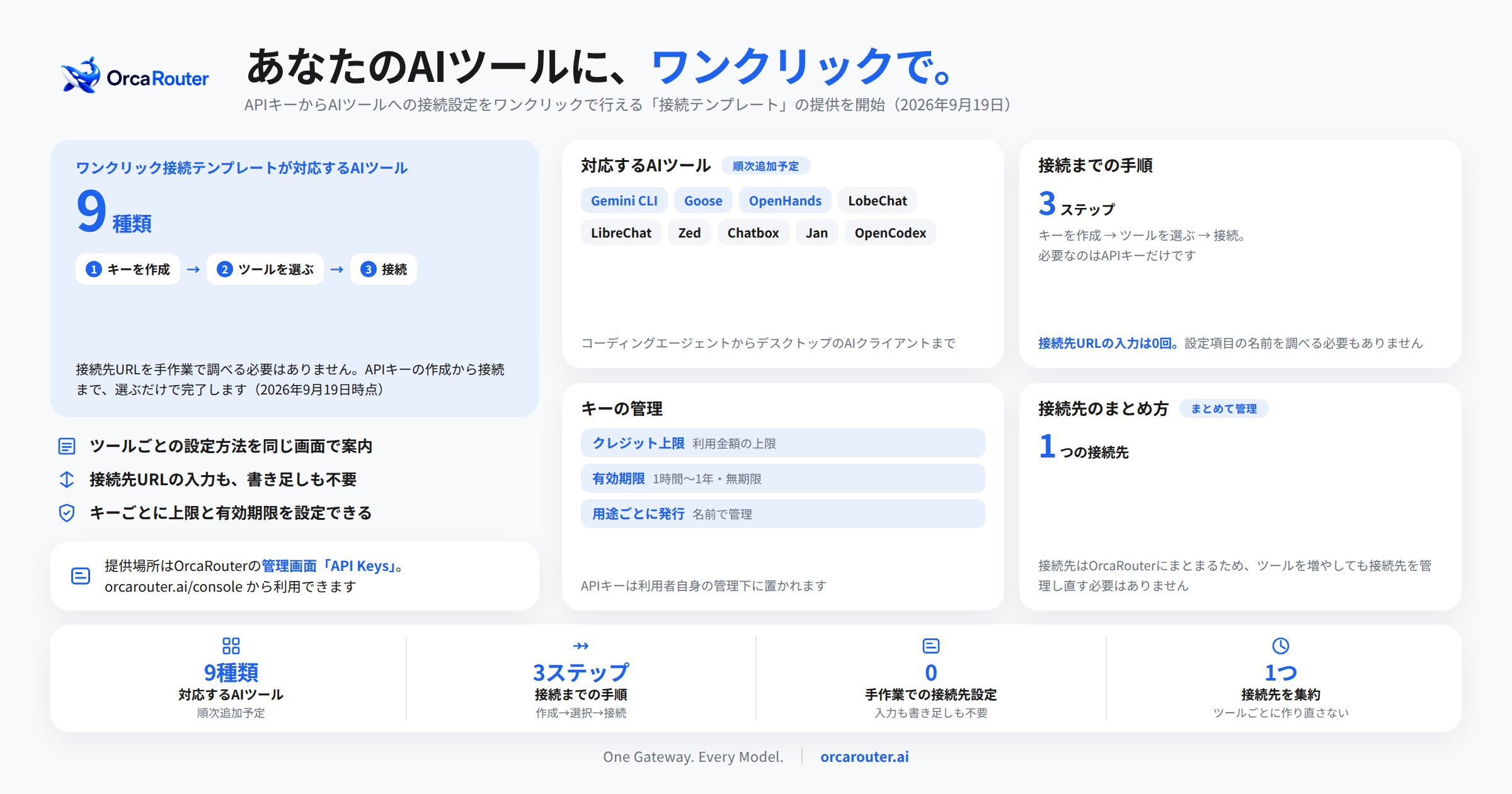Select the Jan chip
Viewport: 1512px width, 794px height.
817,233
